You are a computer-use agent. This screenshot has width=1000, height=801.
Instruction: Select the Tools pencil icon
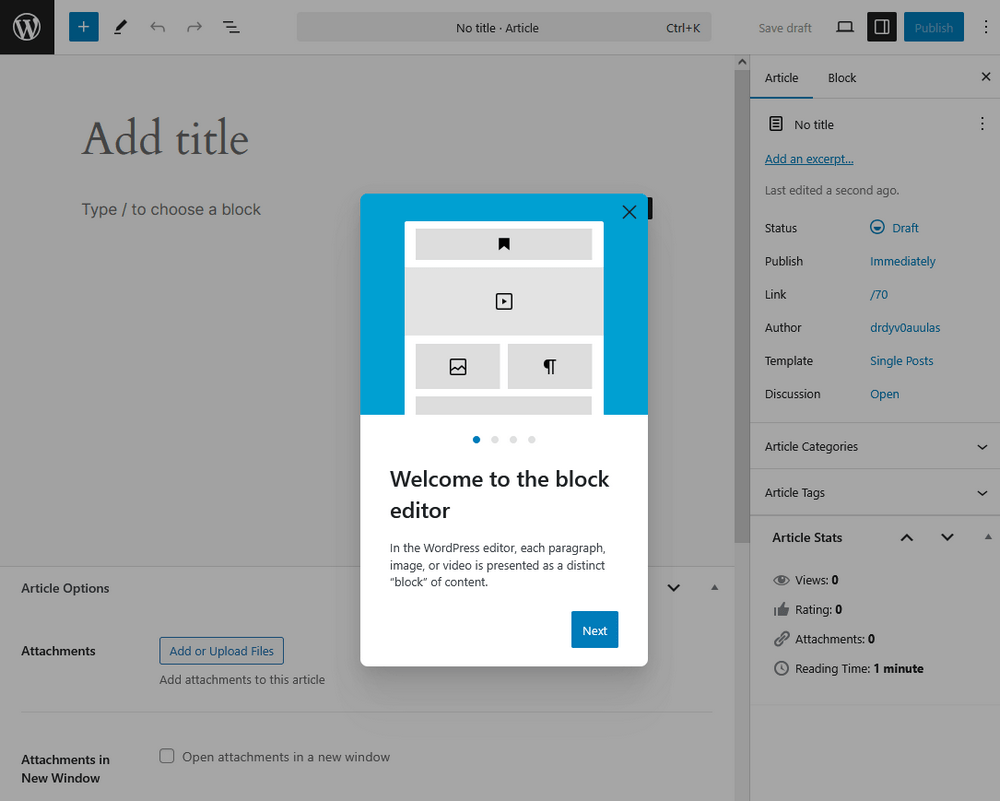pyautogui.click(x=121, y=27)
